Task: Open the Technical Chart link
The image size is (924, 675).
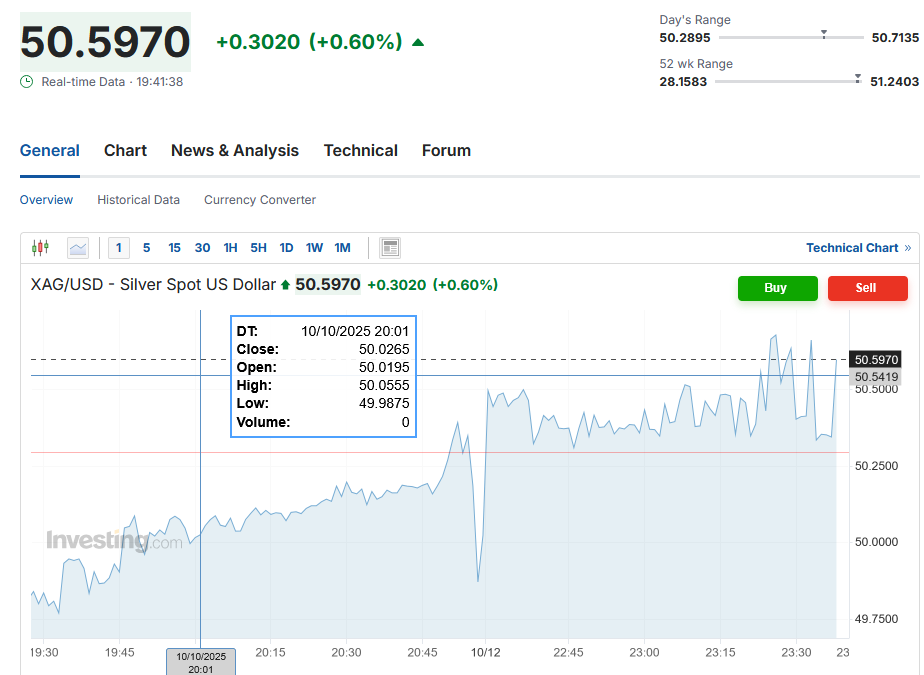Action: 852,248
